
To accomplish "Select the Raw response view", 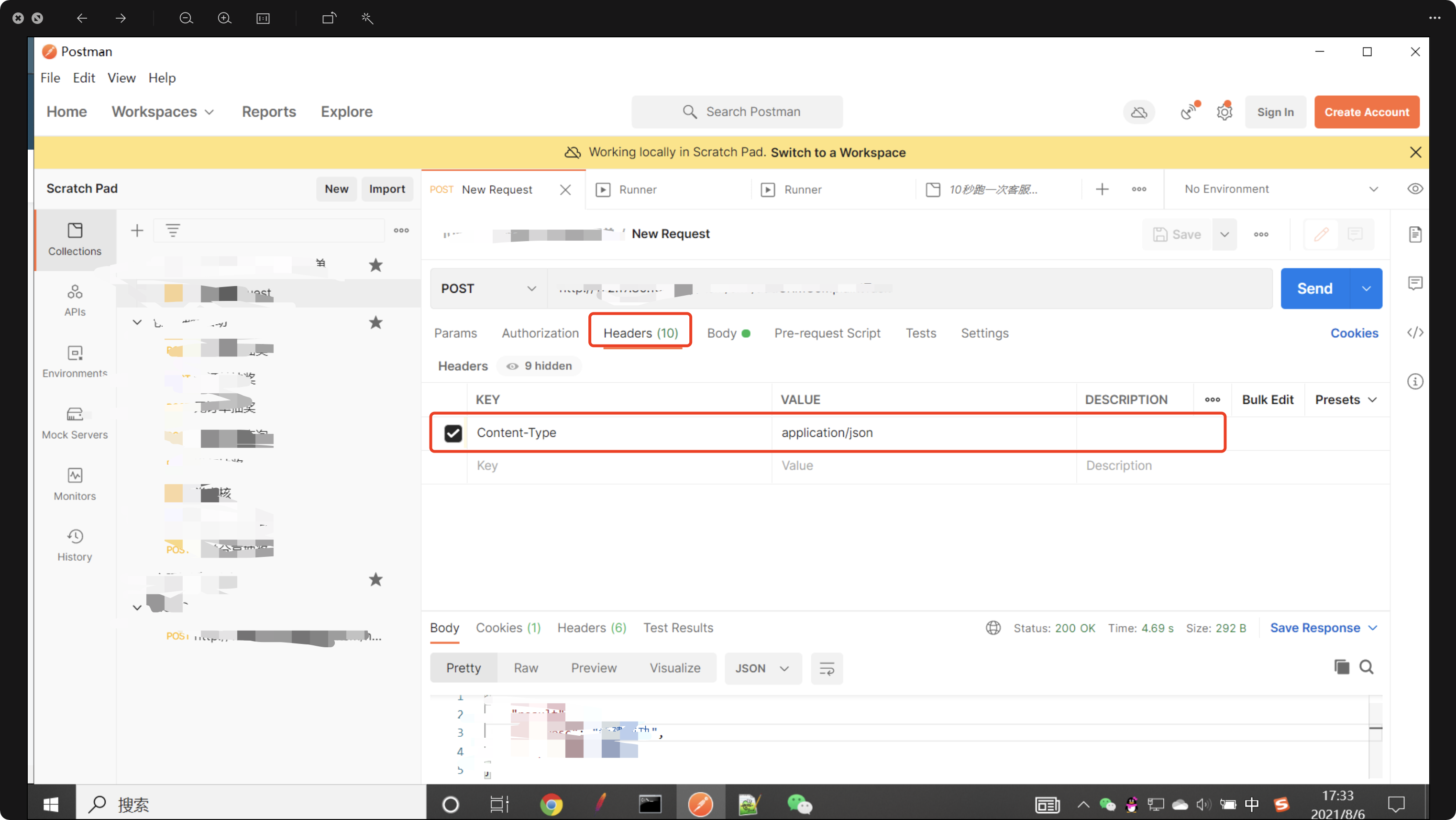I will pyautogui.click(x=526, y=668).
